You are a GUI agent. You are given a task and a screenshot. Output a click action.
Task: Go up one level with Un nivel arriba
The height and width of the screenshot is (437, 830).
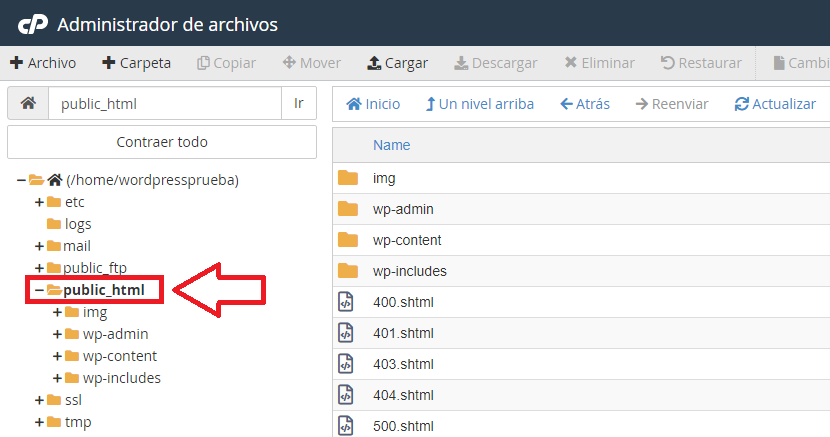pyautogui.click(x=479, y=104)
